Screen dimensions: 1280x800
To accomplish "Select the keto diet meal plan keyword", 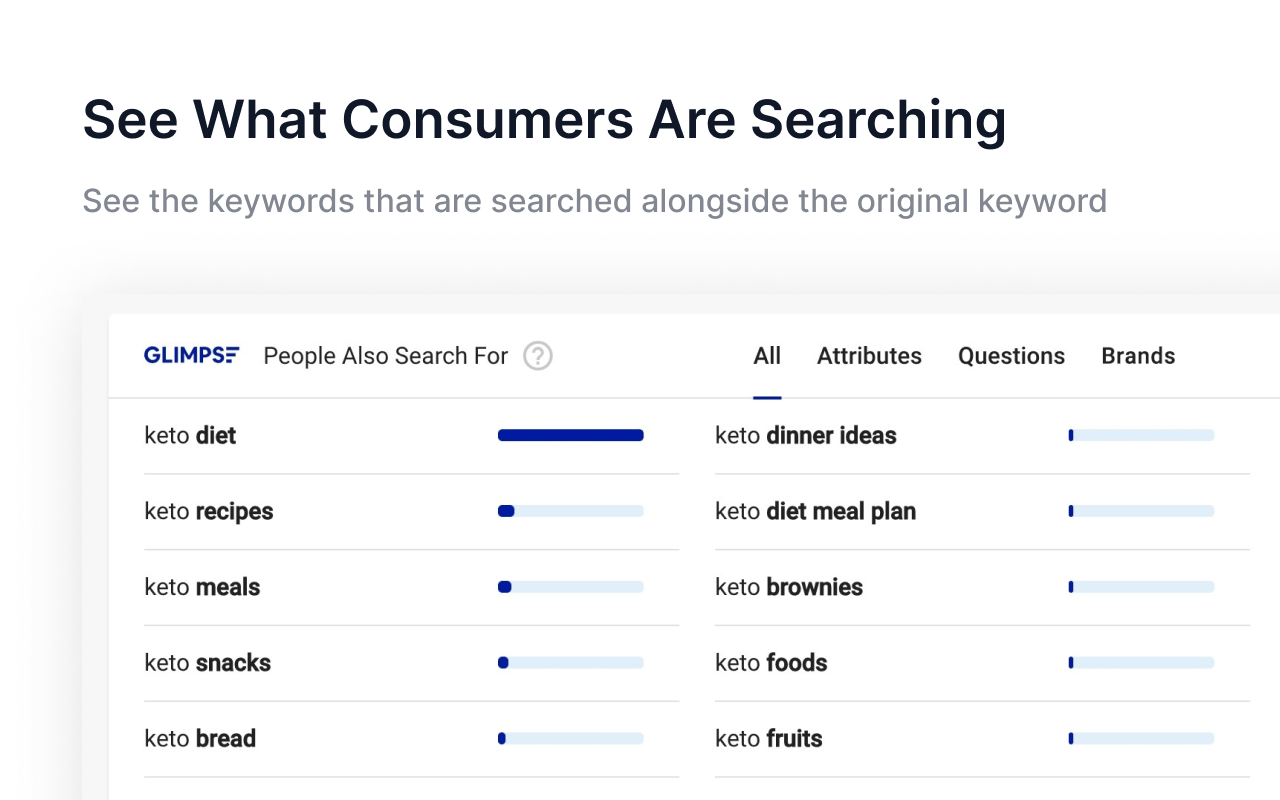I will 815,512.
